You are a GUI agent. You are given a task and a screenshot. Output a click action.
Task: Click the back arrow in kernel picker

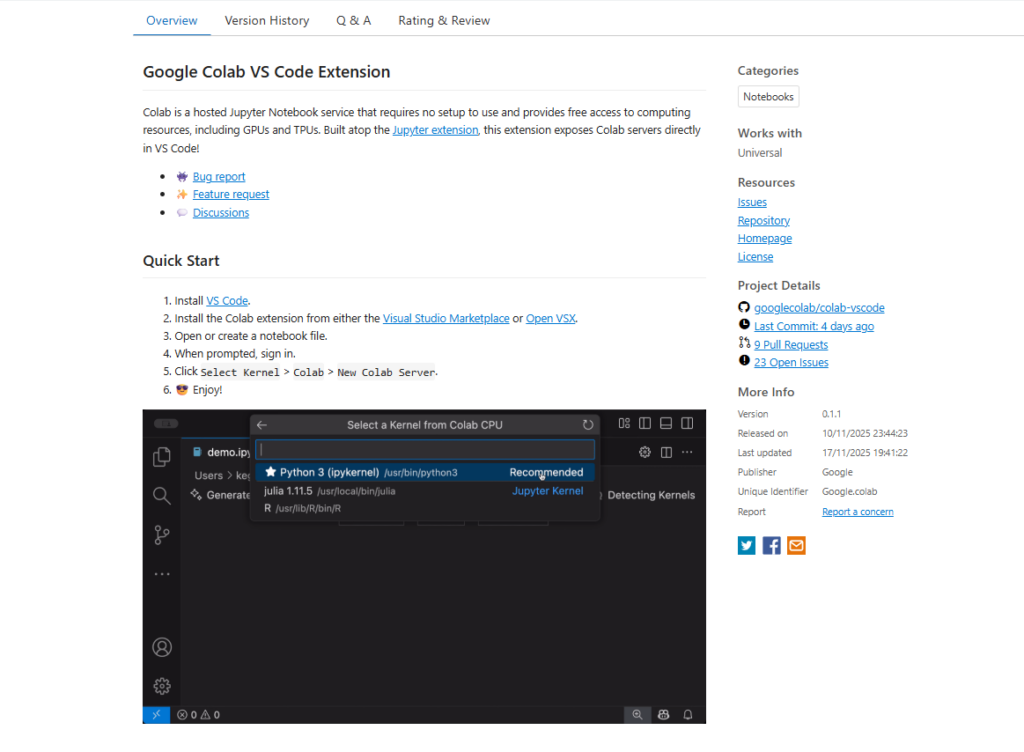tap(262, 425)
